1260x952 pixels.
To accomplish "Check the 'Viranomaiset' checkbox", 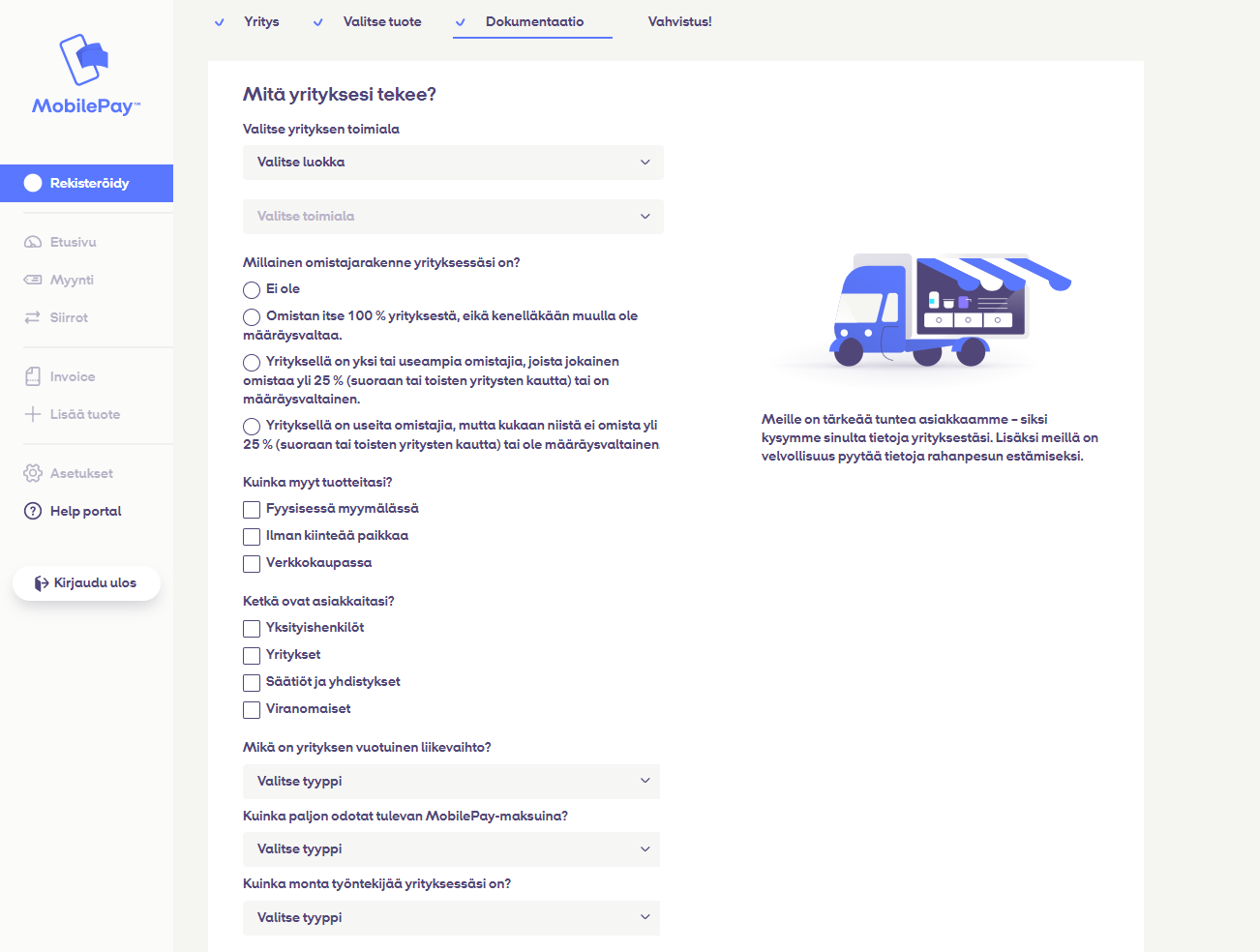I will pyautogui.click(x=252, y=709).
